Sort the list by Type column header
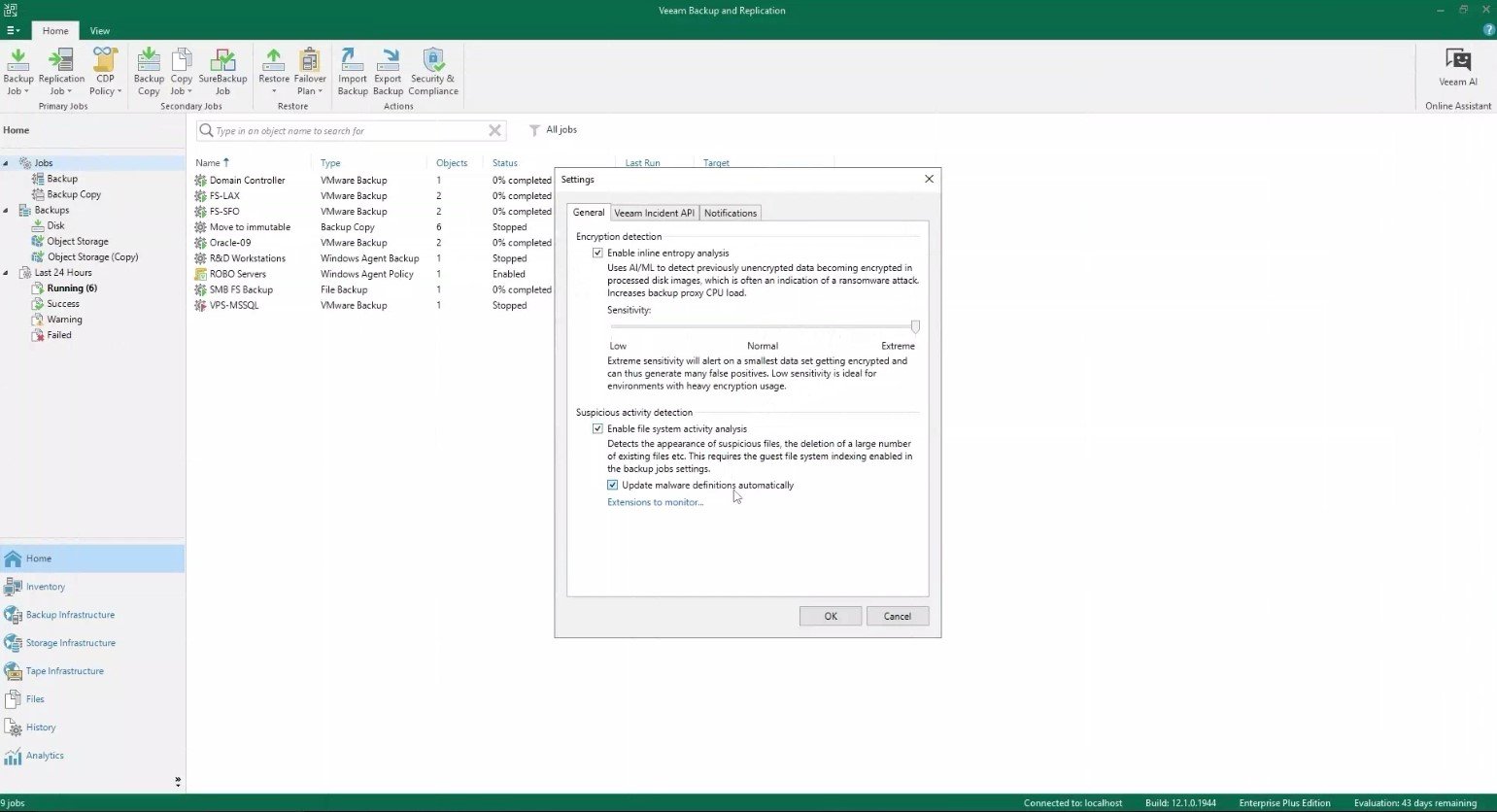1497x812 pixels. [x=330, y=163]
